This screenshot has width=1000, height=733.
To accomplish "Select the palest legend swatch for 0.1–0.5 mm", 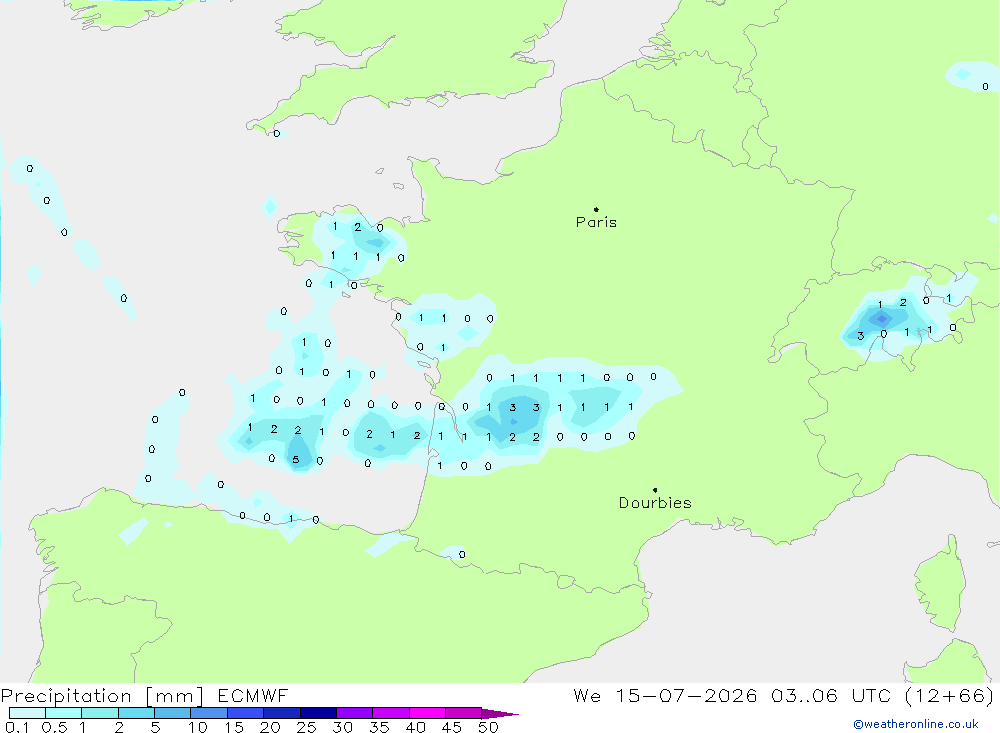I will coord(27,713).
